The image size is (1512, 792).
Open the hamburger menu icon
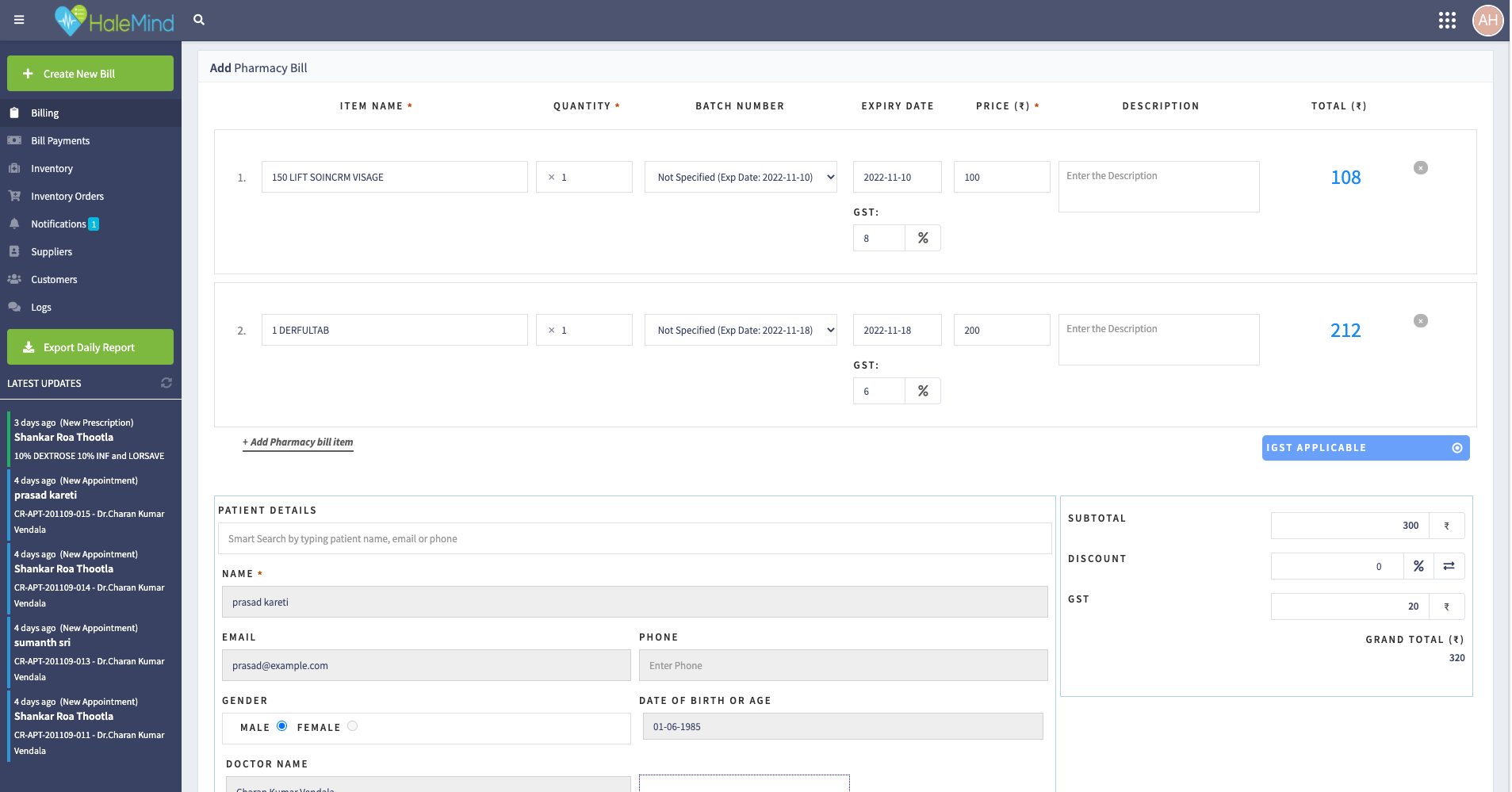click(x=19, y=20)
